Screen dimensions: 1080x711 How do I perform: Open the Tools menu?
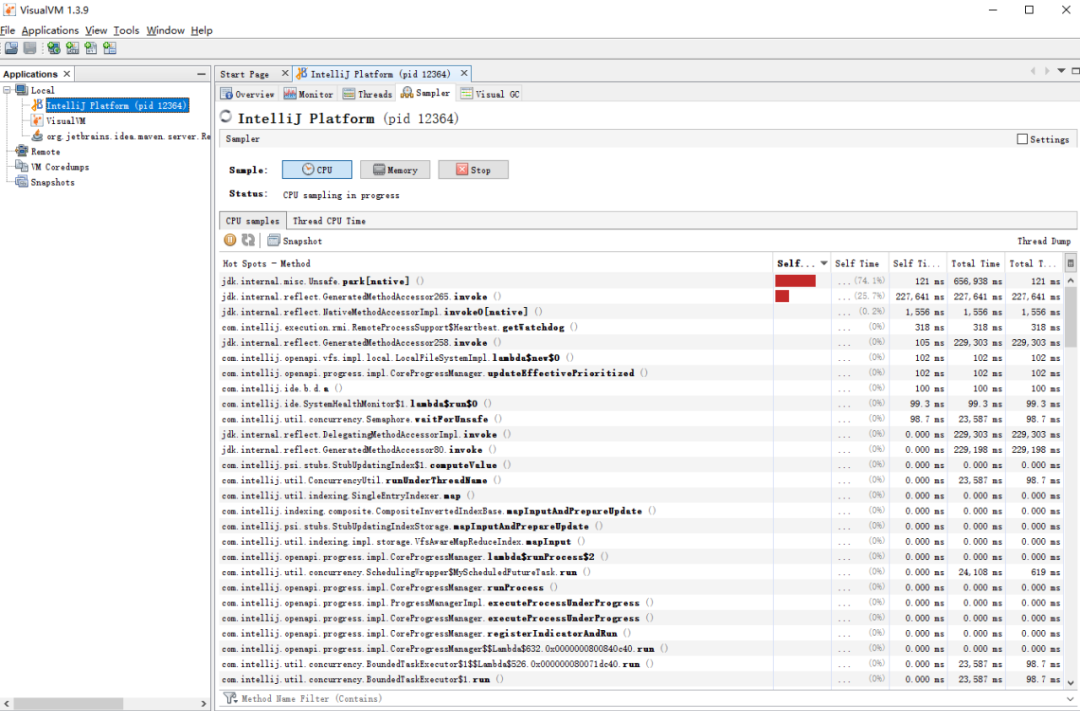pos(126,30)
